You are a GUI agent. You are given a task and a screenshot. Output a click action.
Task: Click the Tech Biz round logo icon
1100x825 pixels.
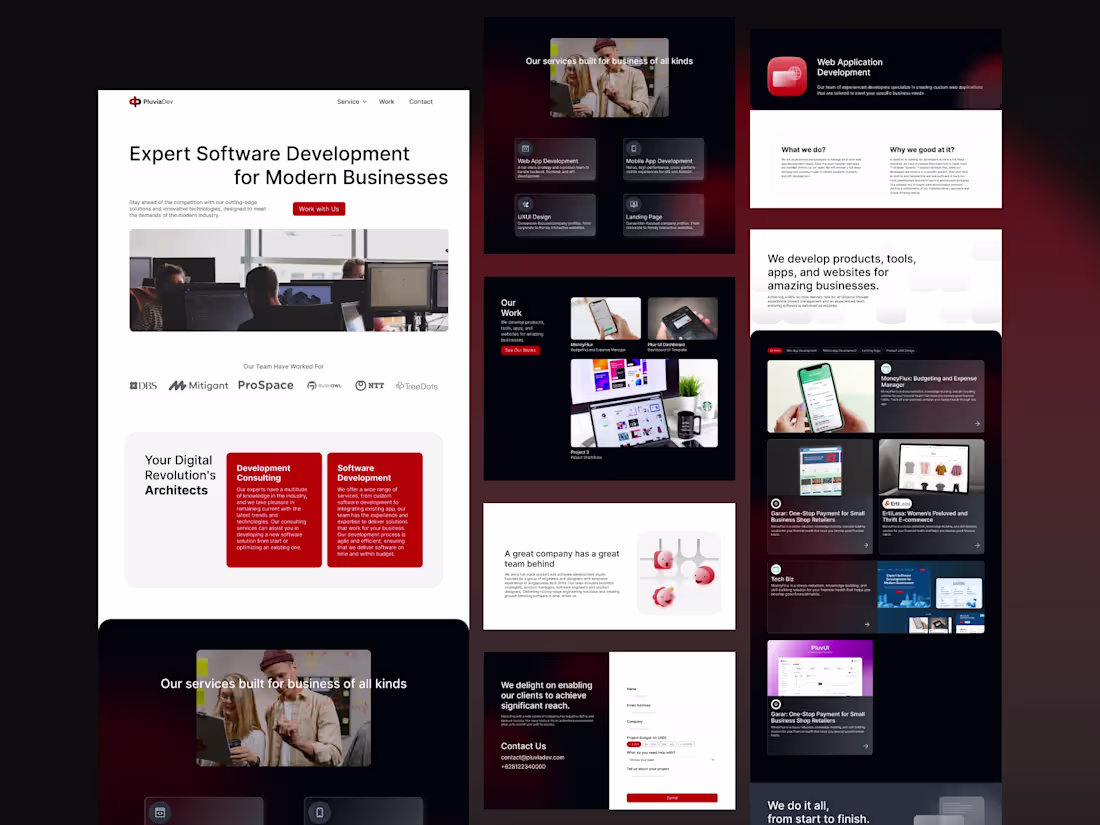coord(776,570)
